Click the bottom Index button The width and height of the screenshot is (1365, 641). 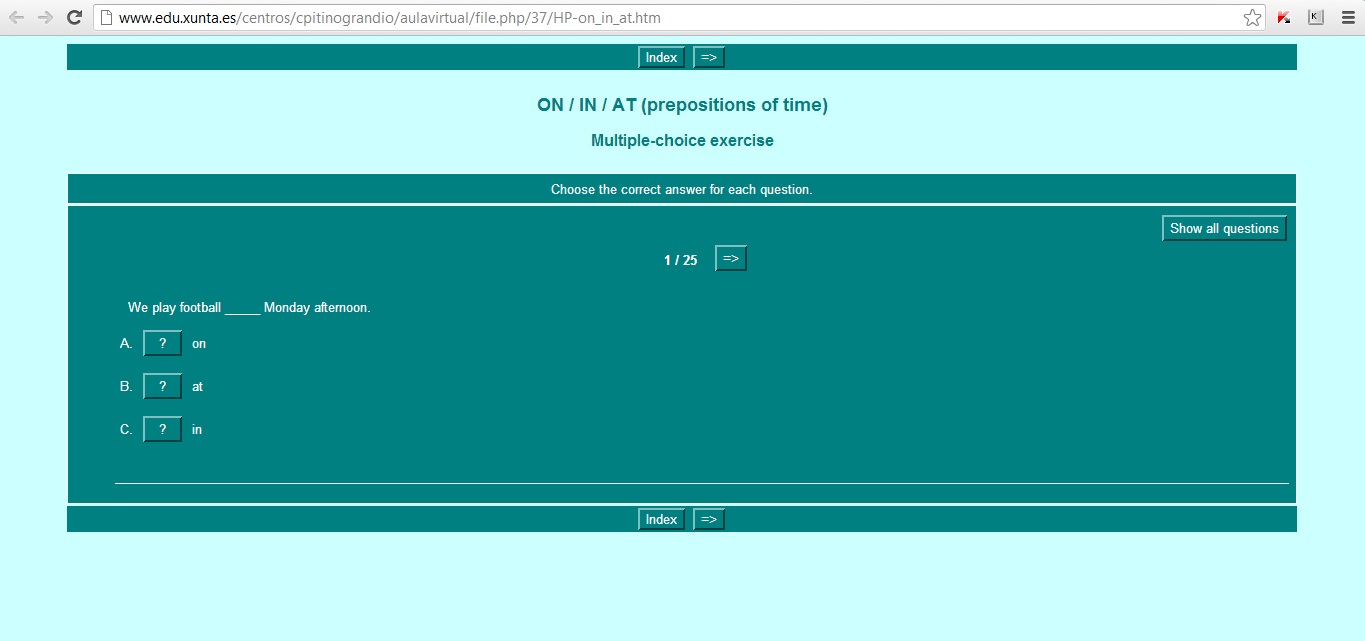(x=661, y=519)
